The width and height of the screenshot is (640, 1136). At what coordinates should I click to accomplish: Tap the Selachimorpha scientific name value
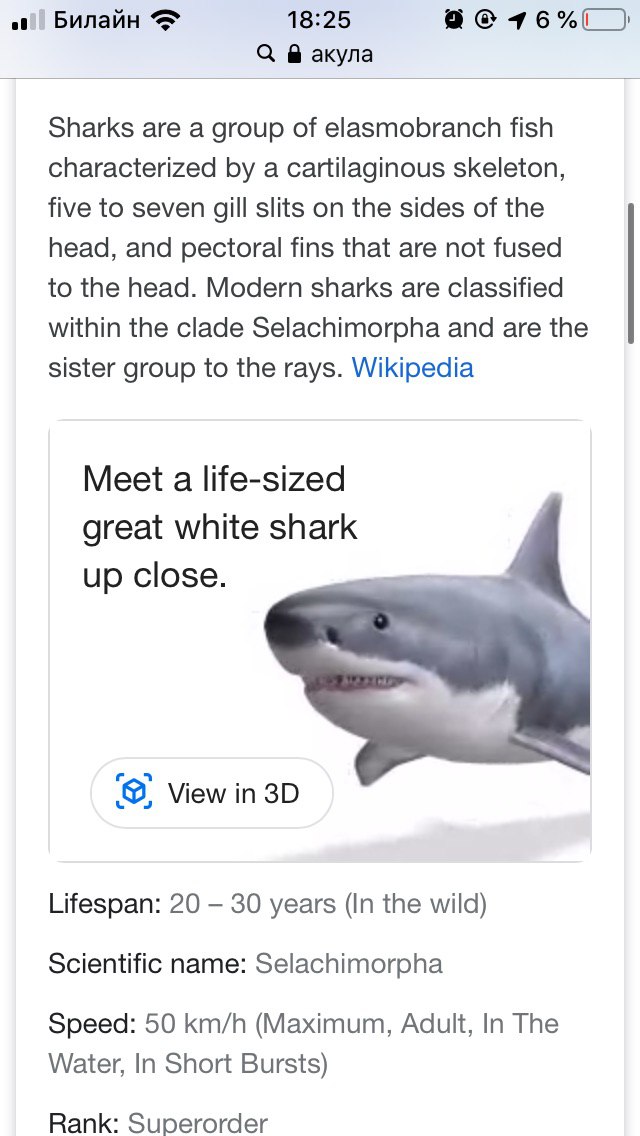click(349, 964)
